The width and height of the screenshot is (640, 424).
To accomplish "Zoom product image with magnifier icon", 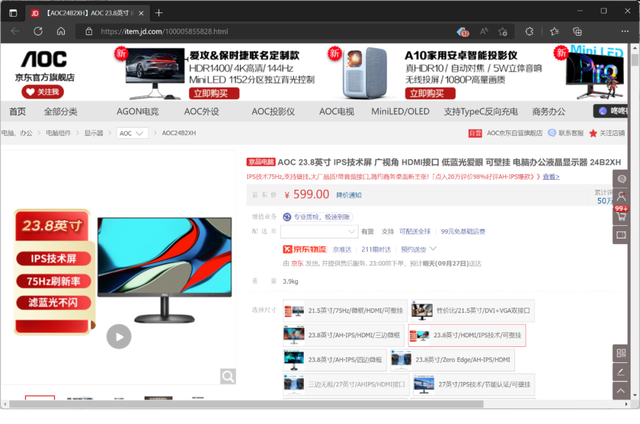I will click(228, 376).
